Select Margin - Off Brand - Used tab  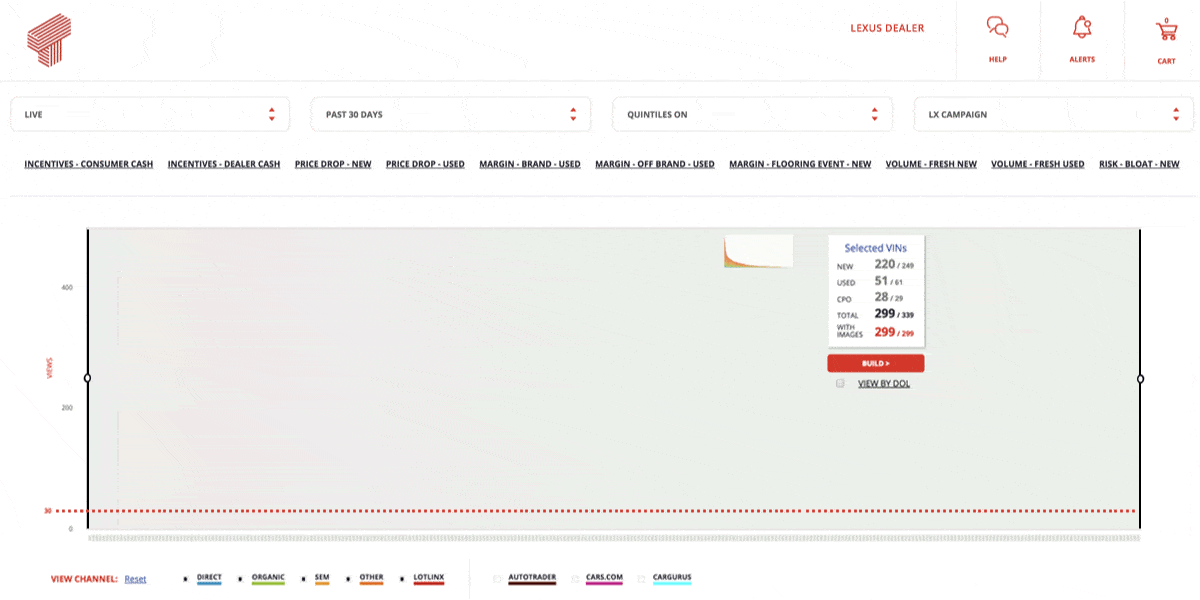655,164
